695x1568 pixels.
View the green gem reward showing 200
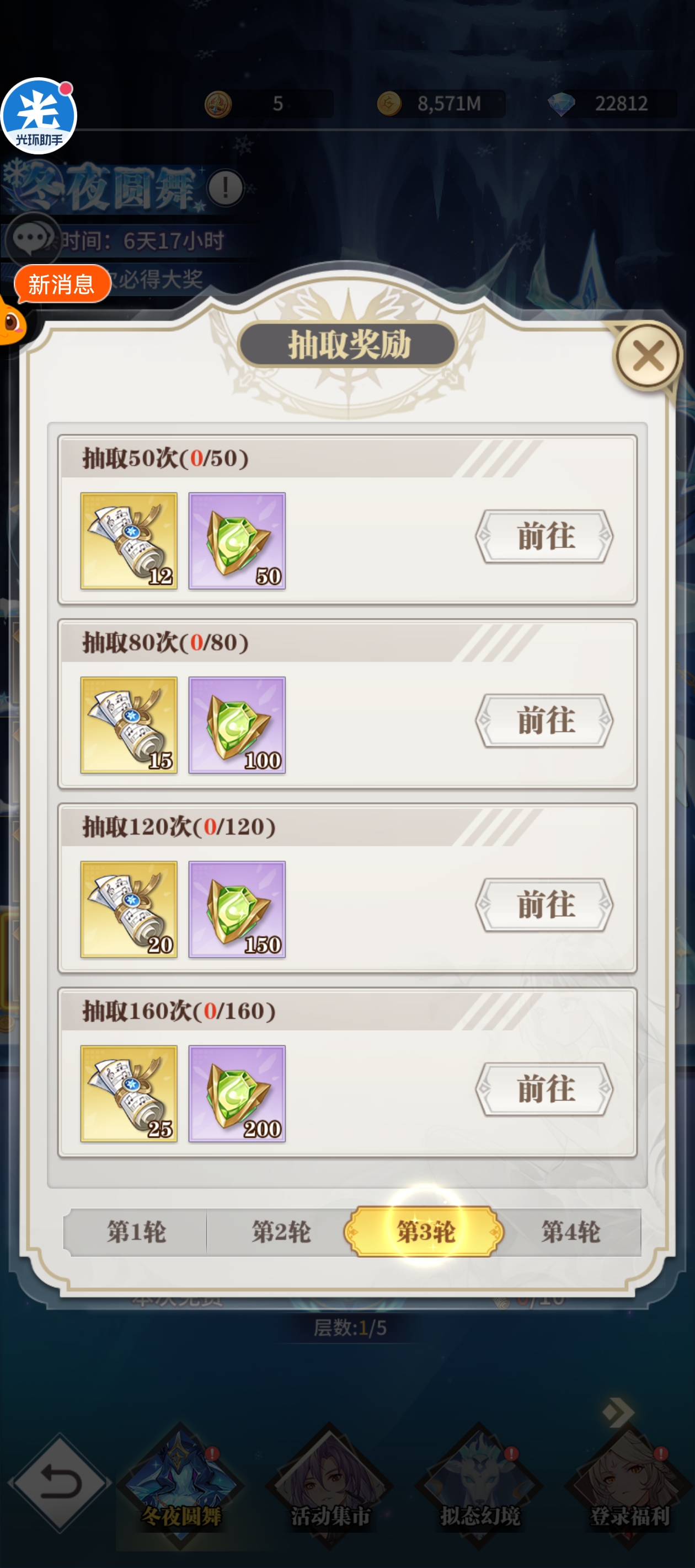tap(237, 1094)
